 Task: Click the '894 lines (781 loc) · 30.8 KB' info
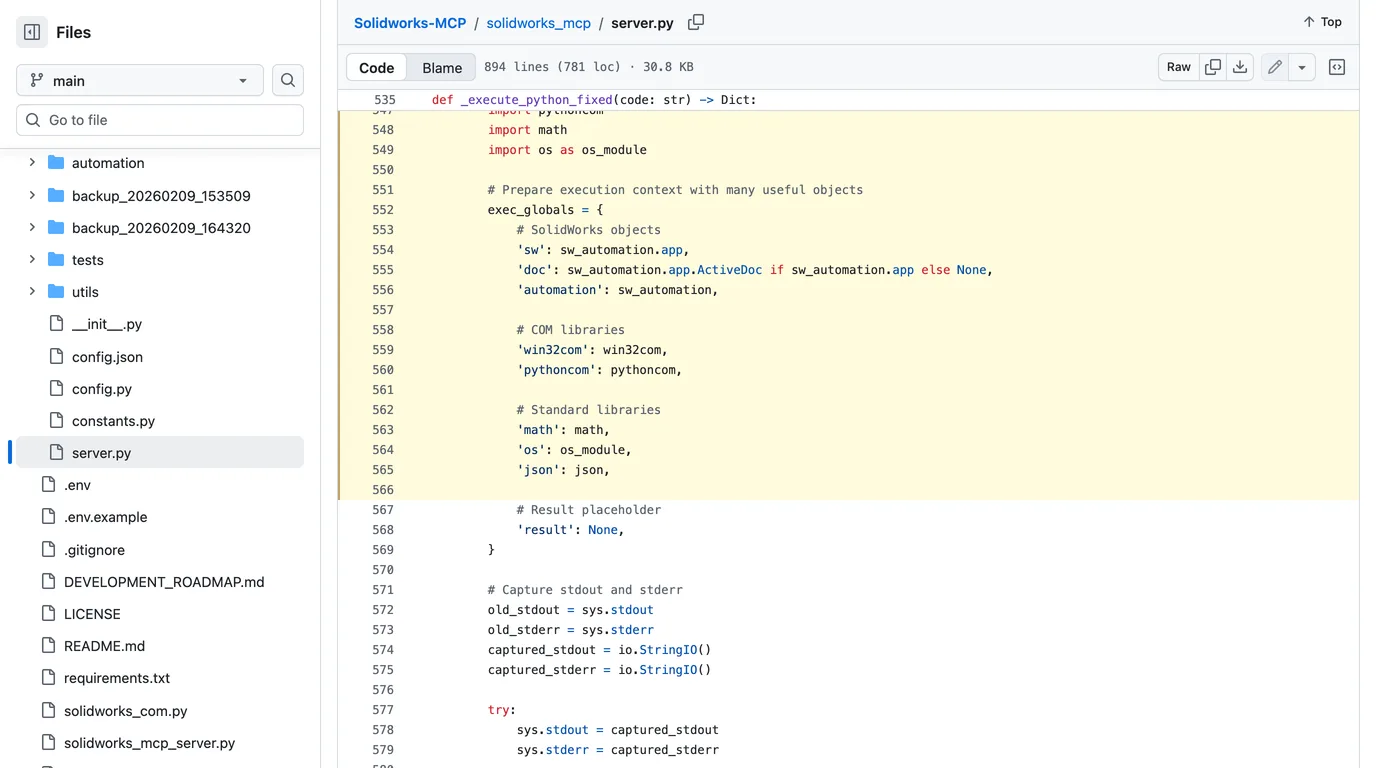point(589,67)
